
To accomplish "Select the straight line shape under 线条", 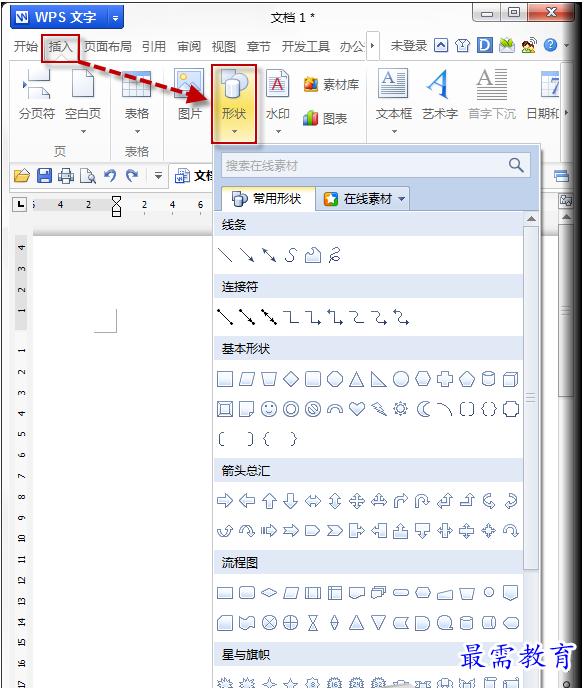I will pos(225,255).
